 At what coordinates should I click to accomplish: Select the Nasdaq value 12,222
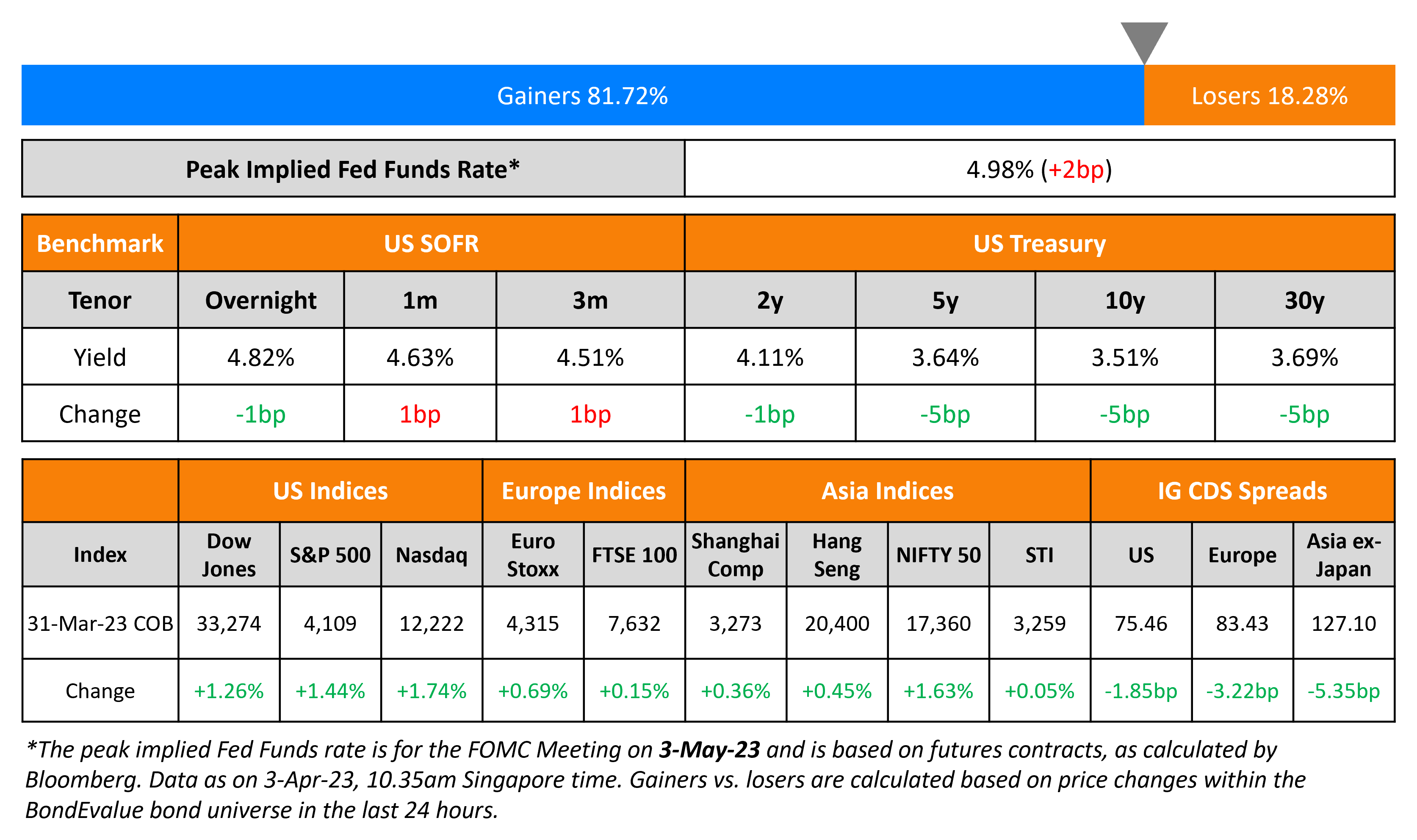[432, 623]
